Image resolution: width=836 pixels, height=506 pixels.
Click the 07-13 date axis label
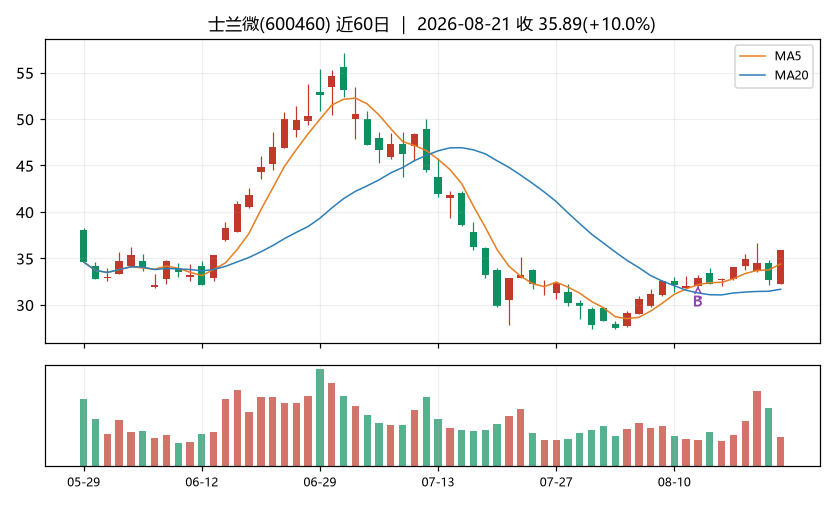(x=438, y=483)
